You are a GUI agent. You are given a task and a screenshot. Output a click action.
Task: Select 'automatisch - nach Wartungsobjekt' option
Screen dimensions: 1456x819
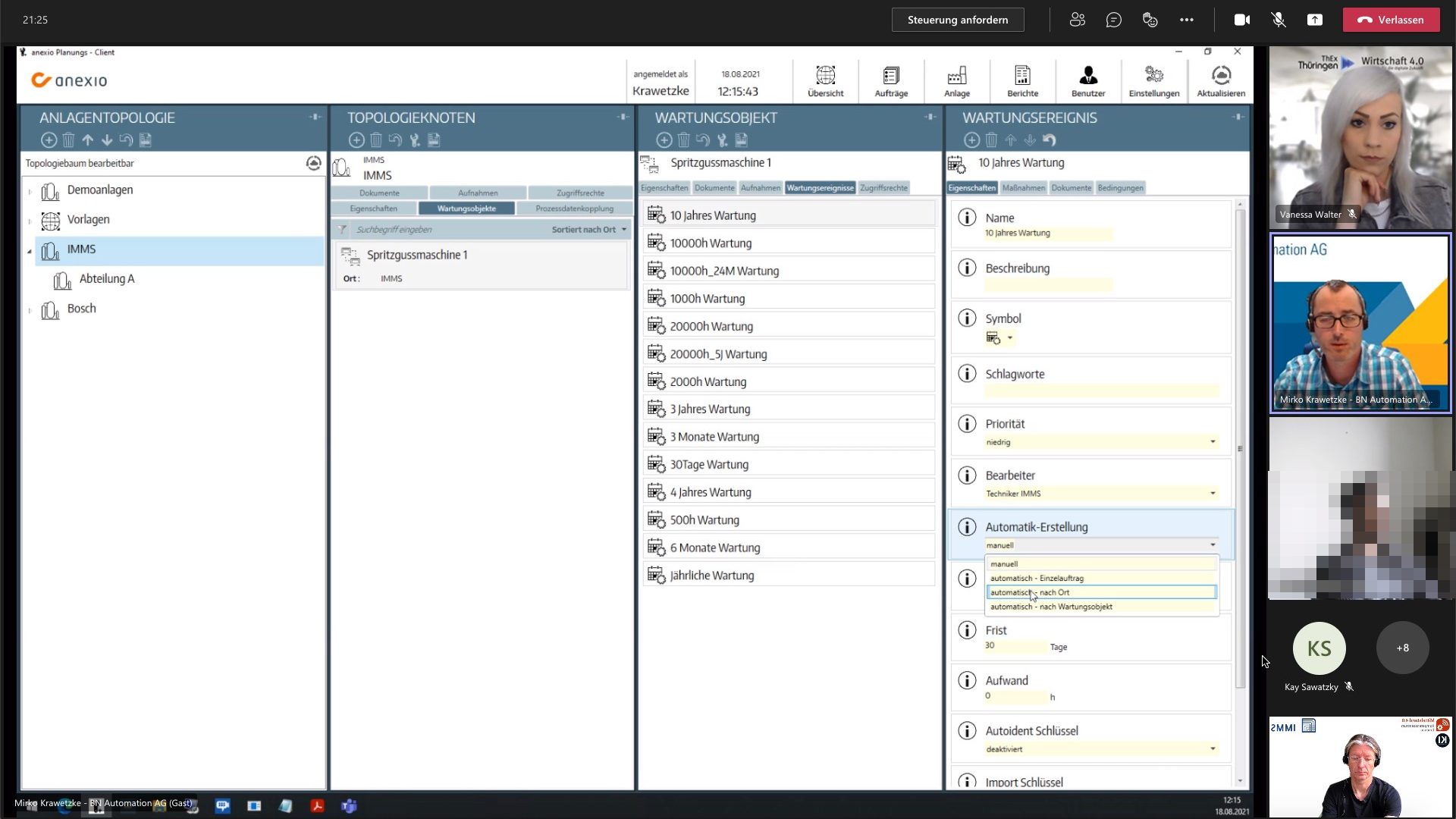tap(1051, 607)
